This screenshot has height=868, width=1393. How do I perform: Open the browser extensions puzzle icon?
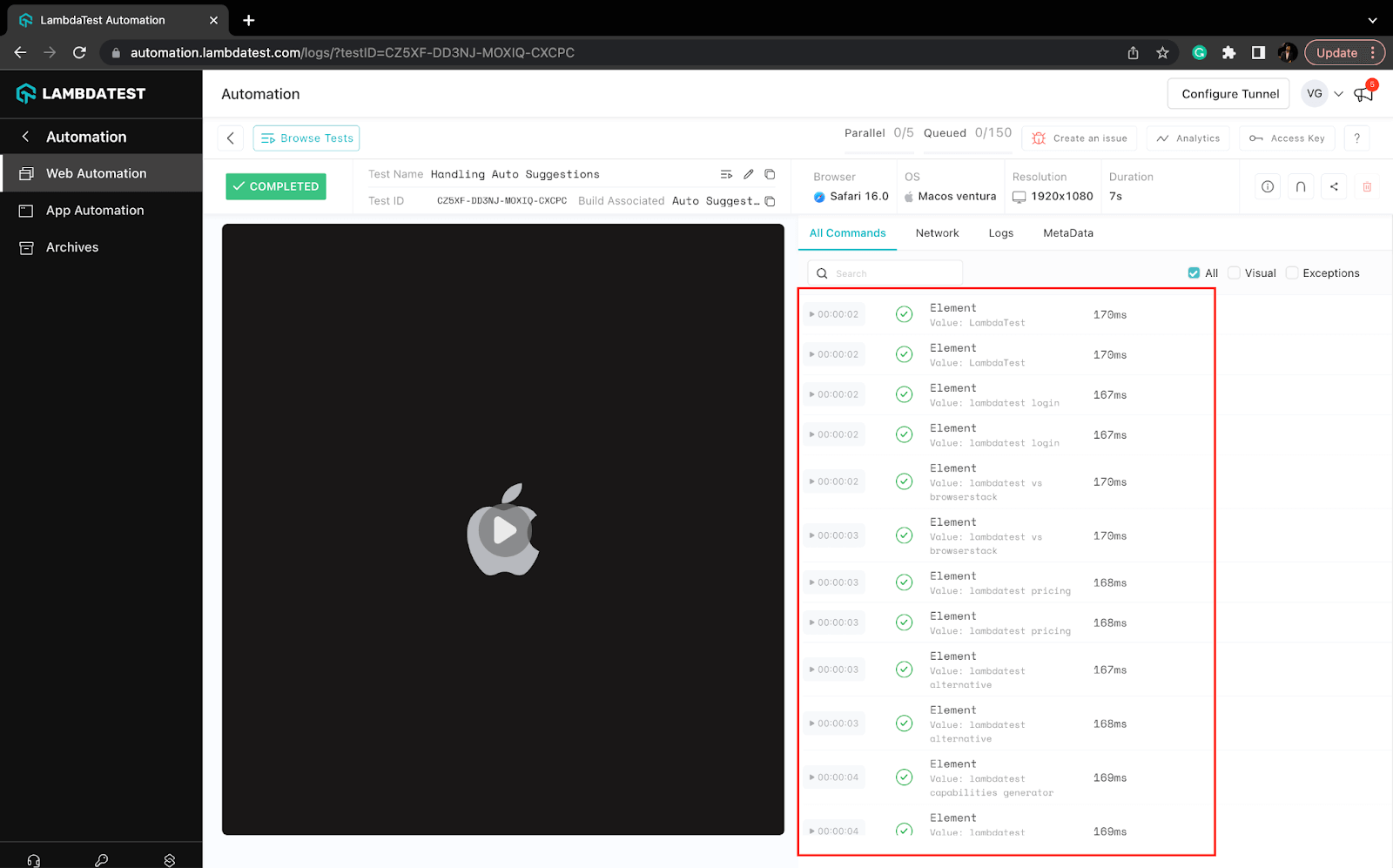(1228, 52)
